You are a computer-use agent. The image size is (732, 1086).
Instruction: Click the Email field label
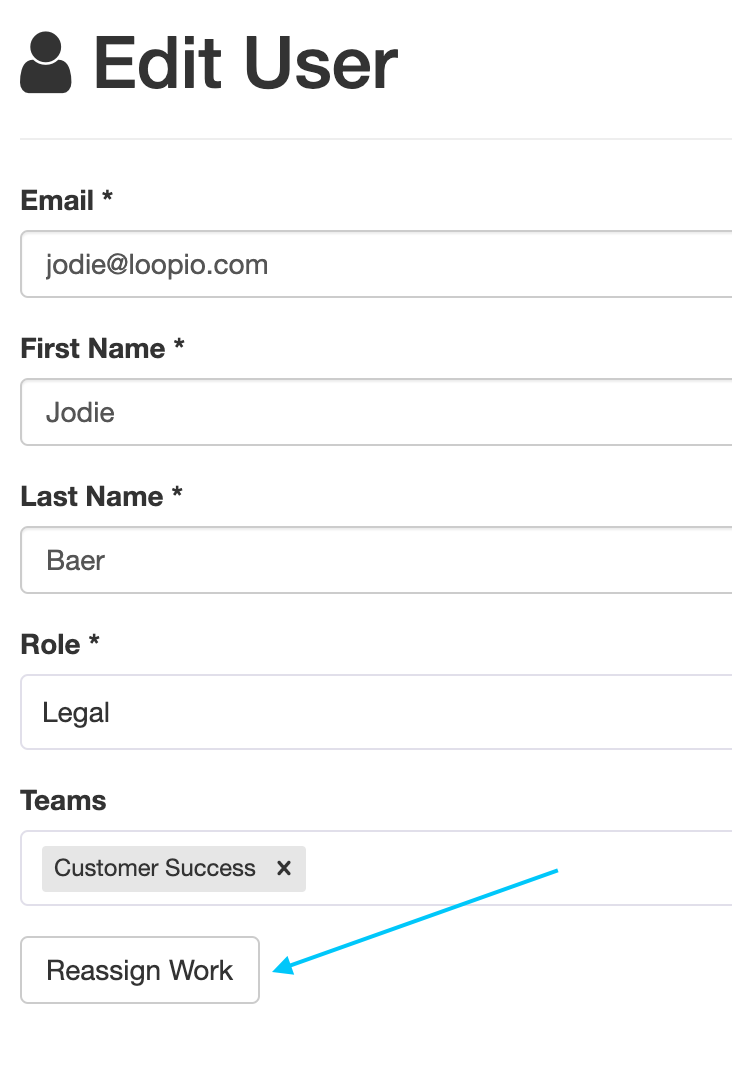pyautogui.click(x=57, y=200)
